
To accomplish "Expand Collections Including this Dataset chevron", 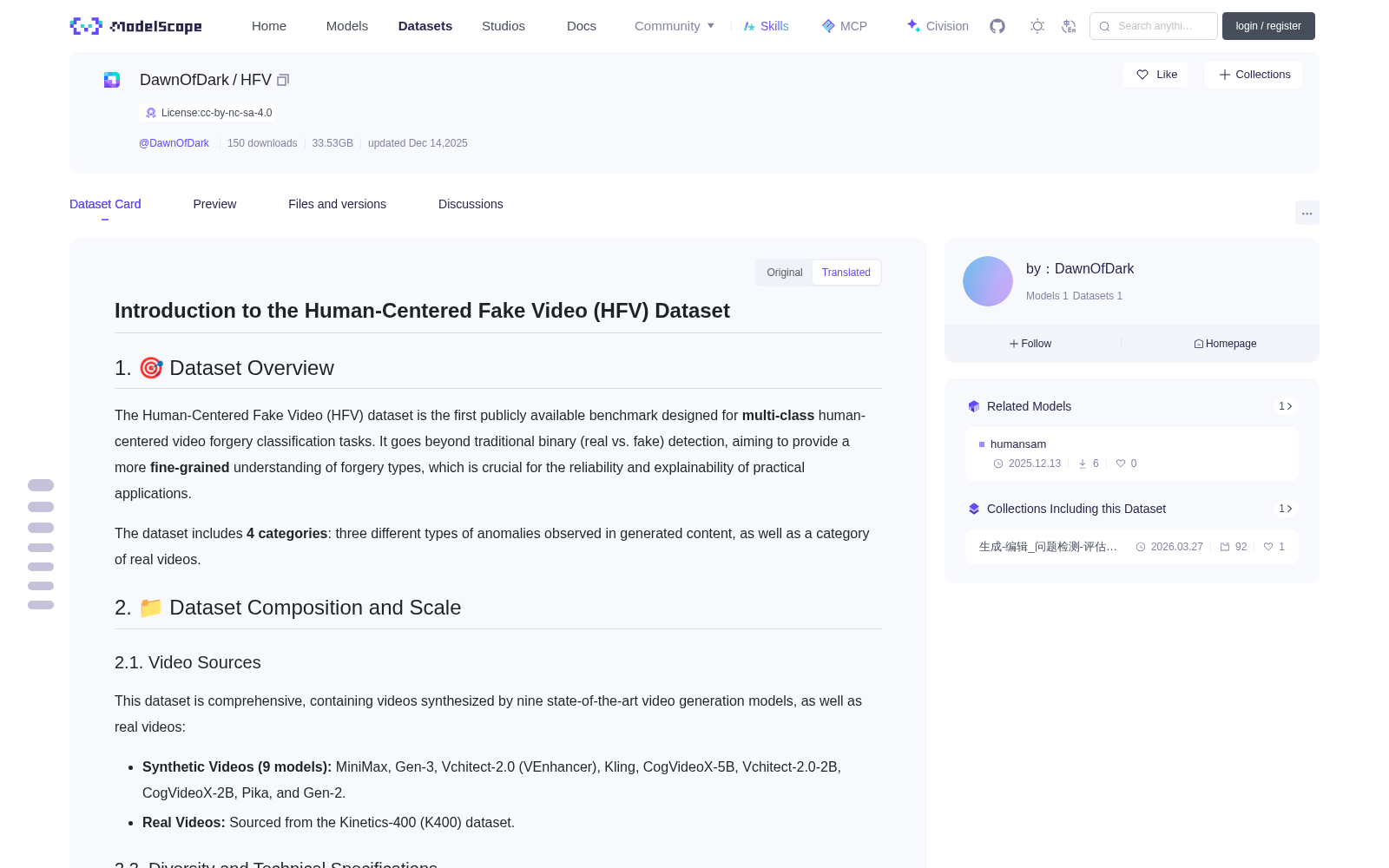I will [1286, 509].
